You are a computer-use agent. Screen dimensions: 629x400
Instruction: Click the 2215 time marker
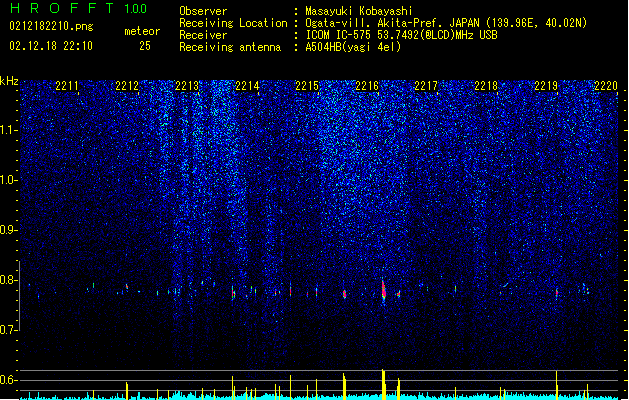pyautogui.click(x=307, y=85)
